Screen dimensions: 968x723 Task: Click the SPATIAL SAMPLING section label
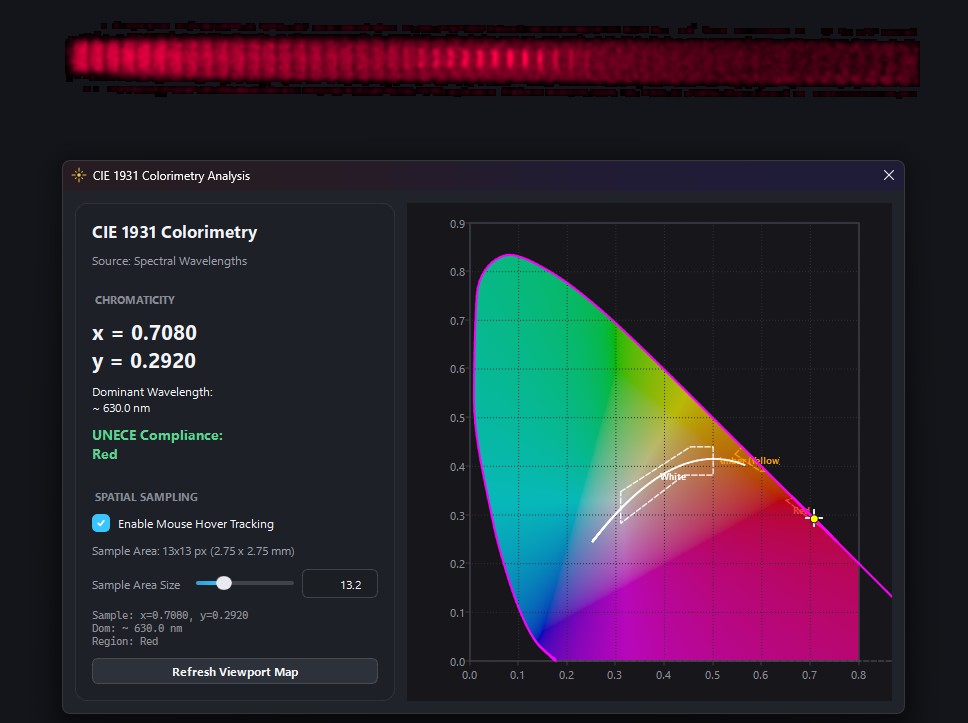[146, 497]
